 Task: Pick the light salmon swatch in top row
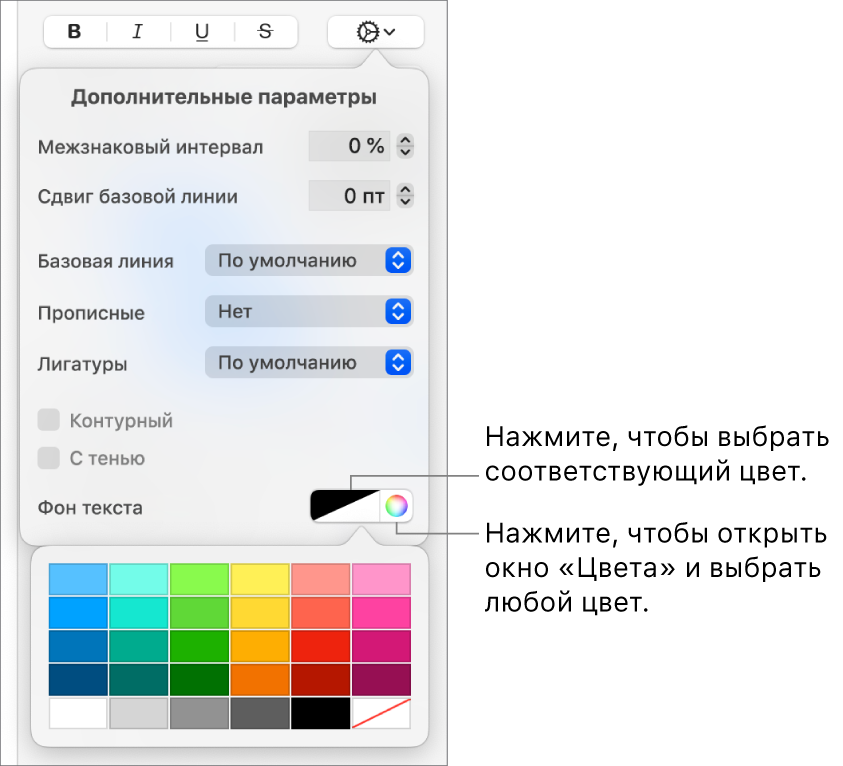(x=320, y=579)
